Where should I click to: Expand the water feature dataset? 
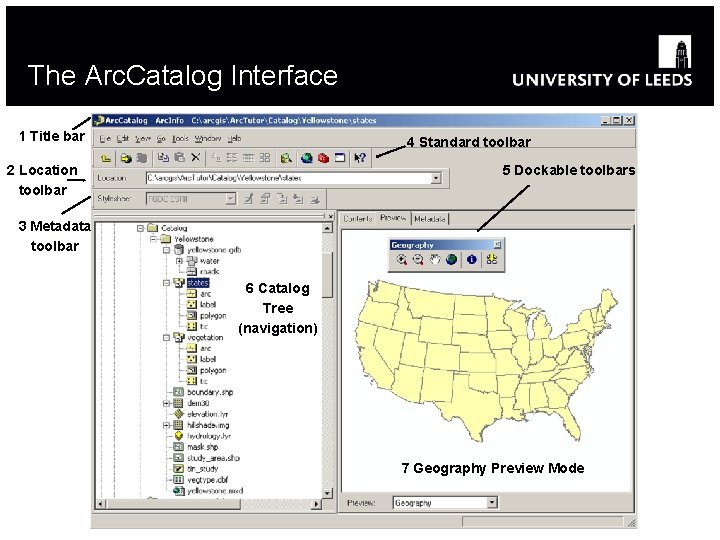pos(180,261)
